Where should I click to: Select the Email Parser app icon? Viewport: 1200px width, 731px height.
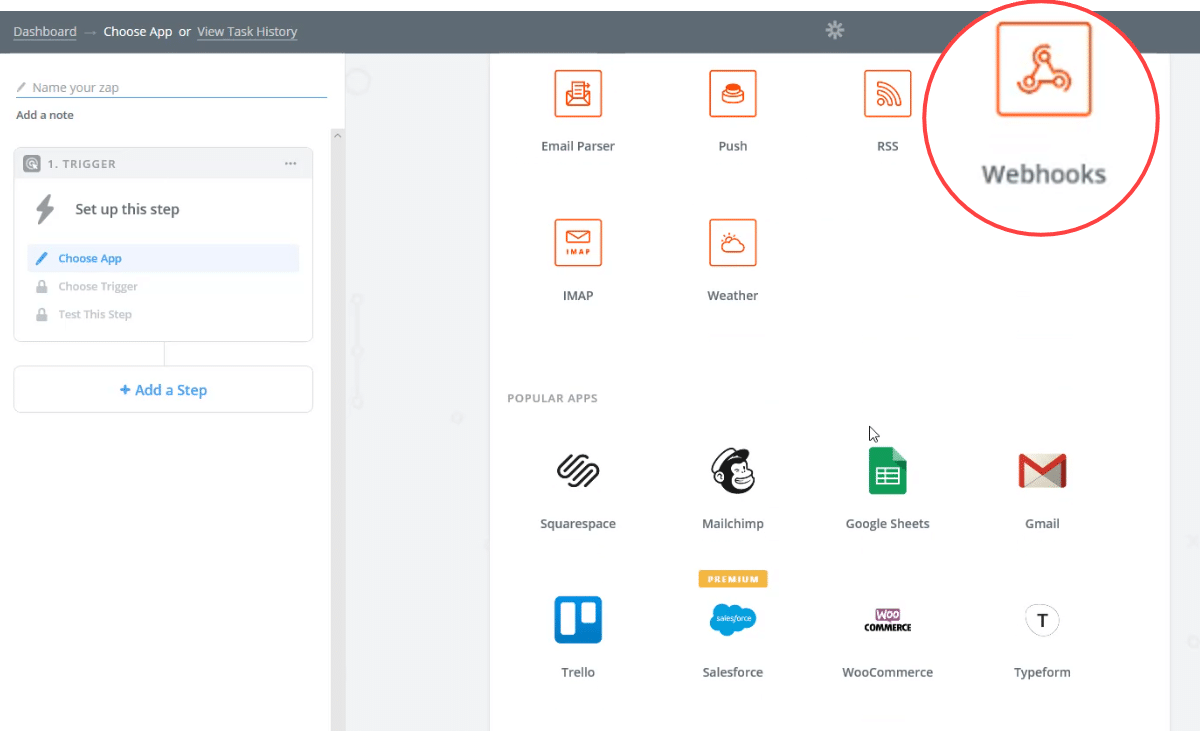[578, 93]
